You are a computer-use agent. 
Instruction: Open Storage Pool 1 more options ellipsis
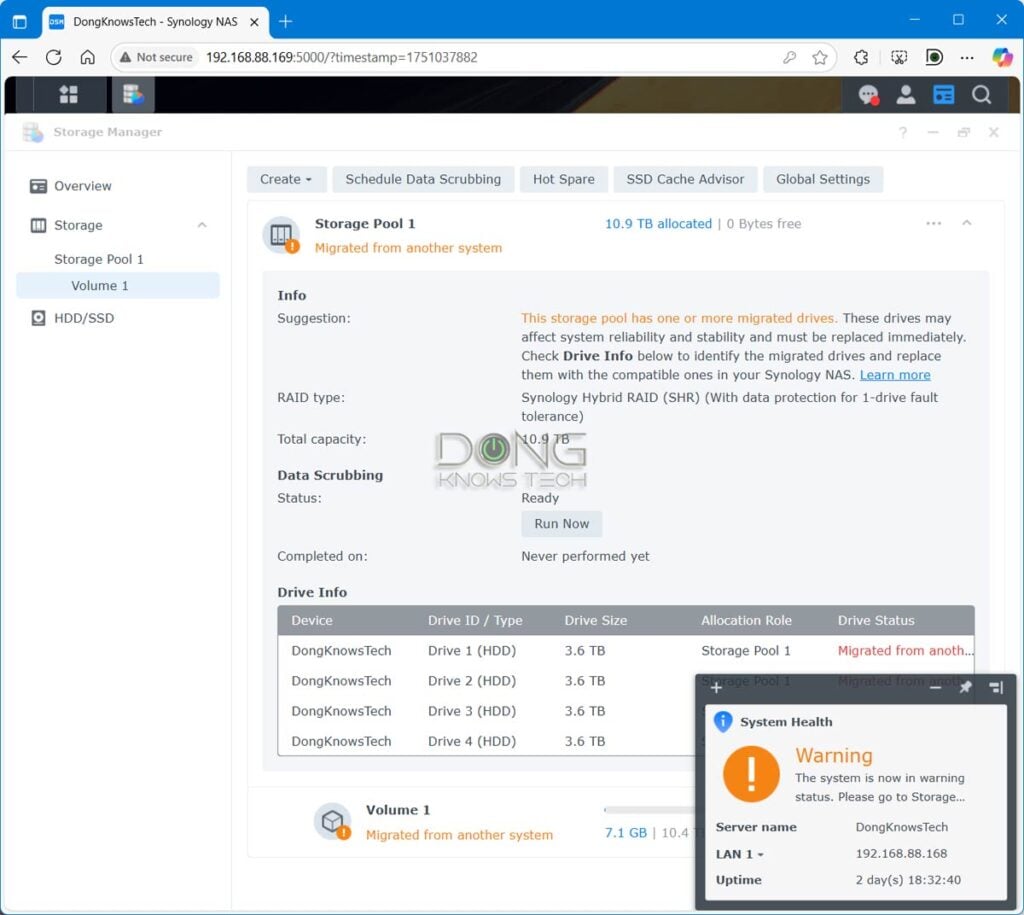[934, 223]
